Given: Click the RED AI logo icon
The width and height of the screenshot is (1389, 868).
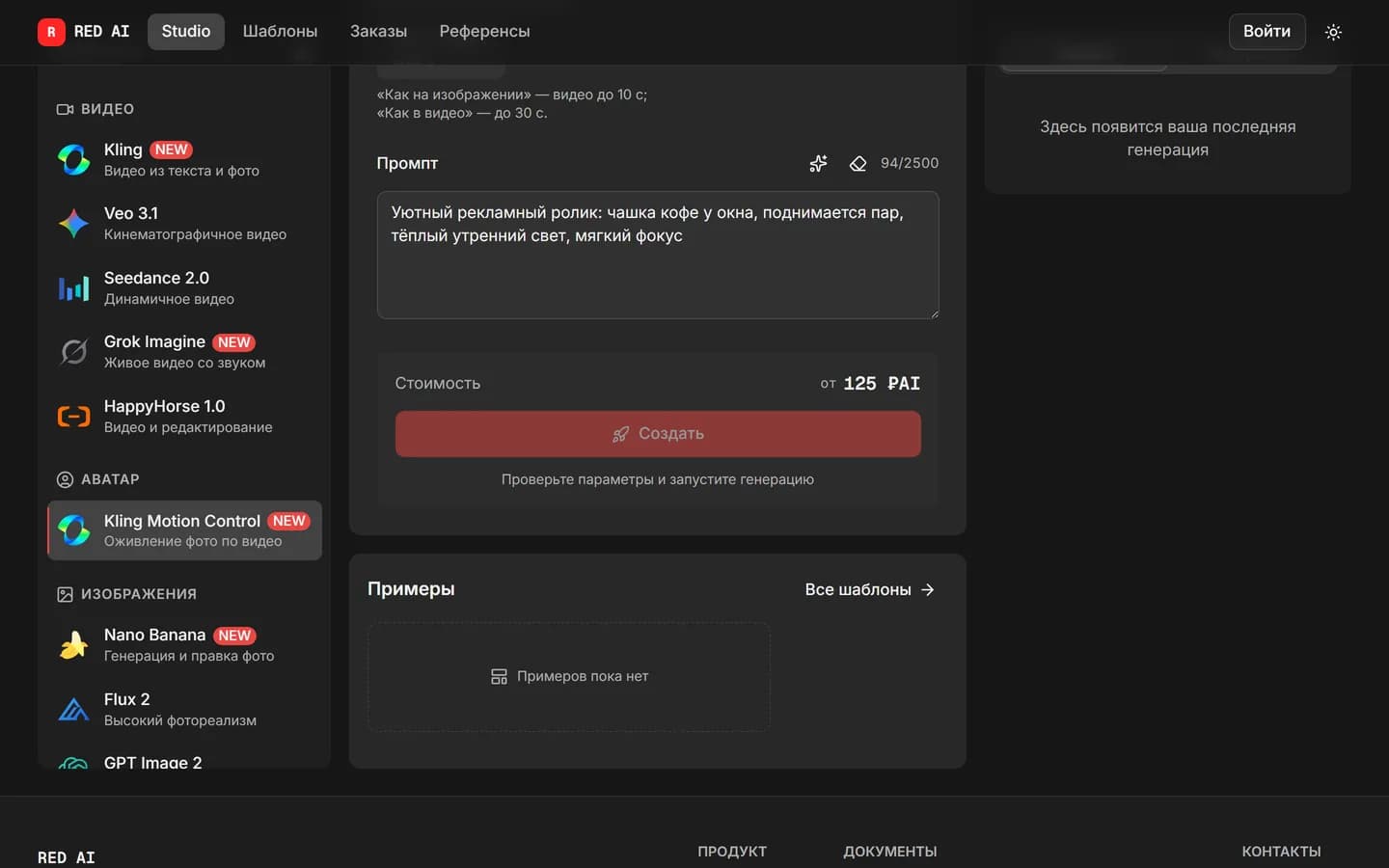Looking at the screenshot, I should 51,32.
